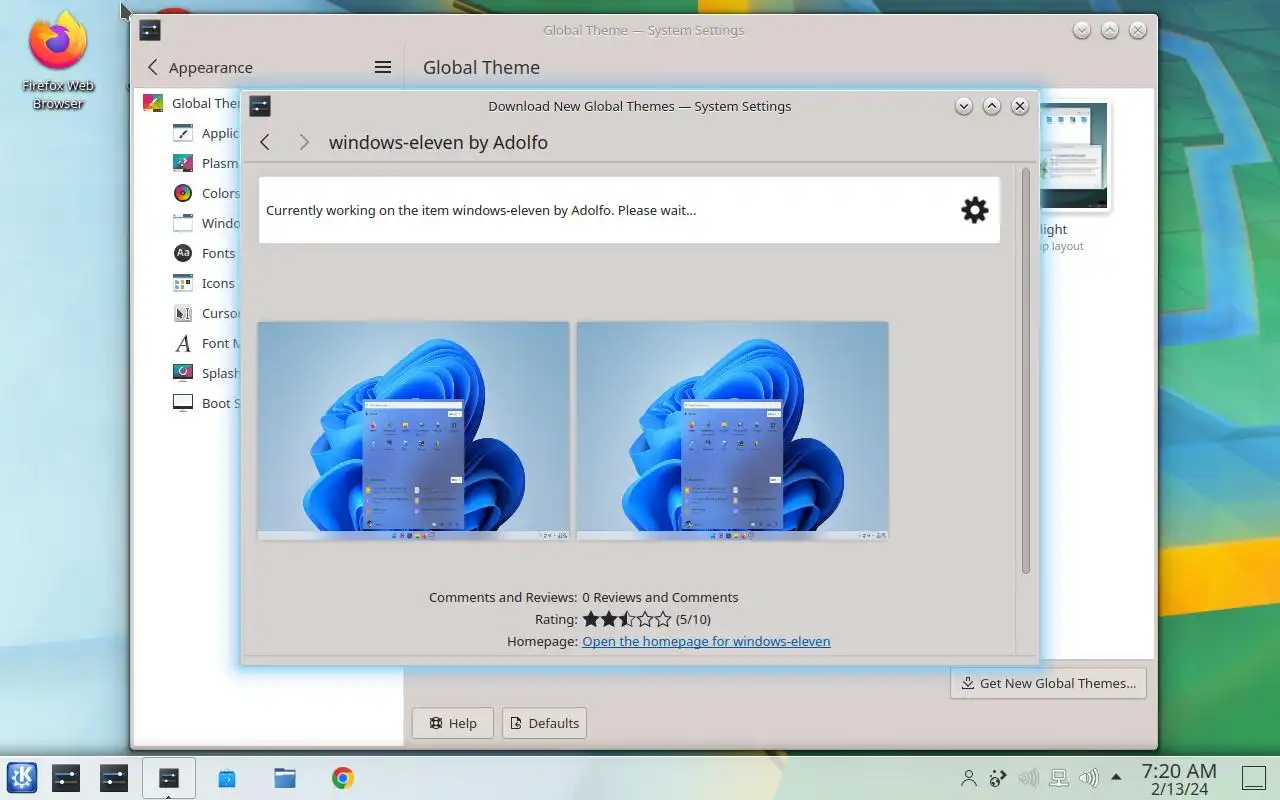The height and width of the screenshot is (800, 1280).
Task: Click the Show Desktop button
Action: 1254,777
